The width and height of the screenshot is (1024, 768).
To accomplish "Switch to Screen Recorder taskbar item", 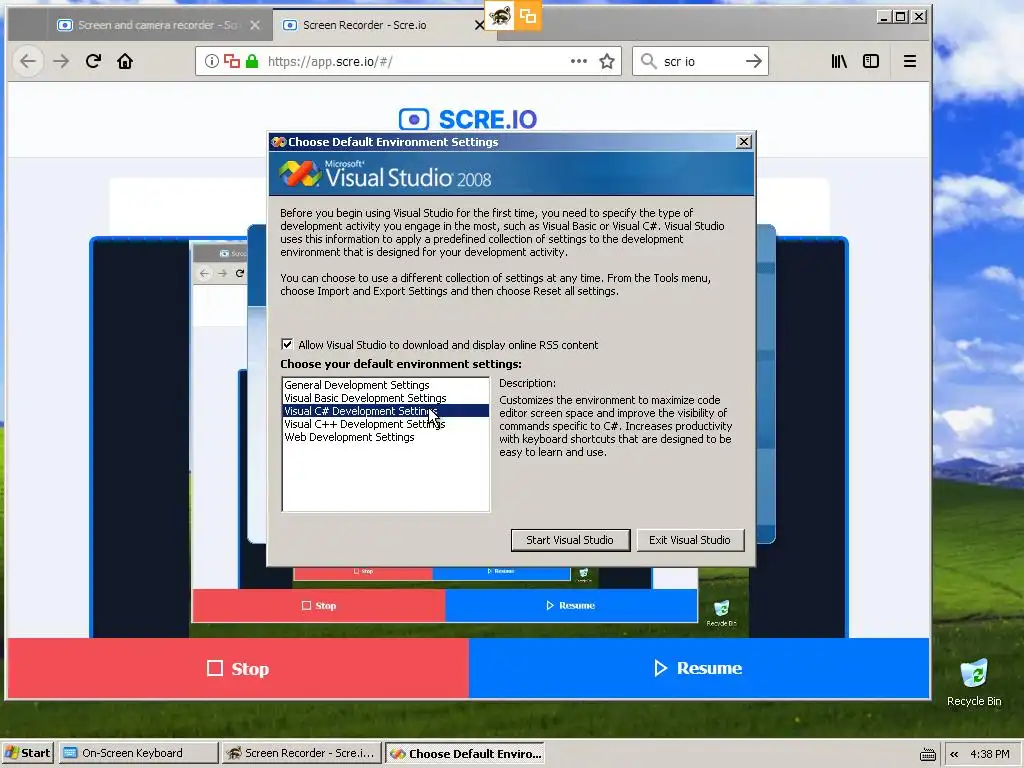I will tap(301, 753).
